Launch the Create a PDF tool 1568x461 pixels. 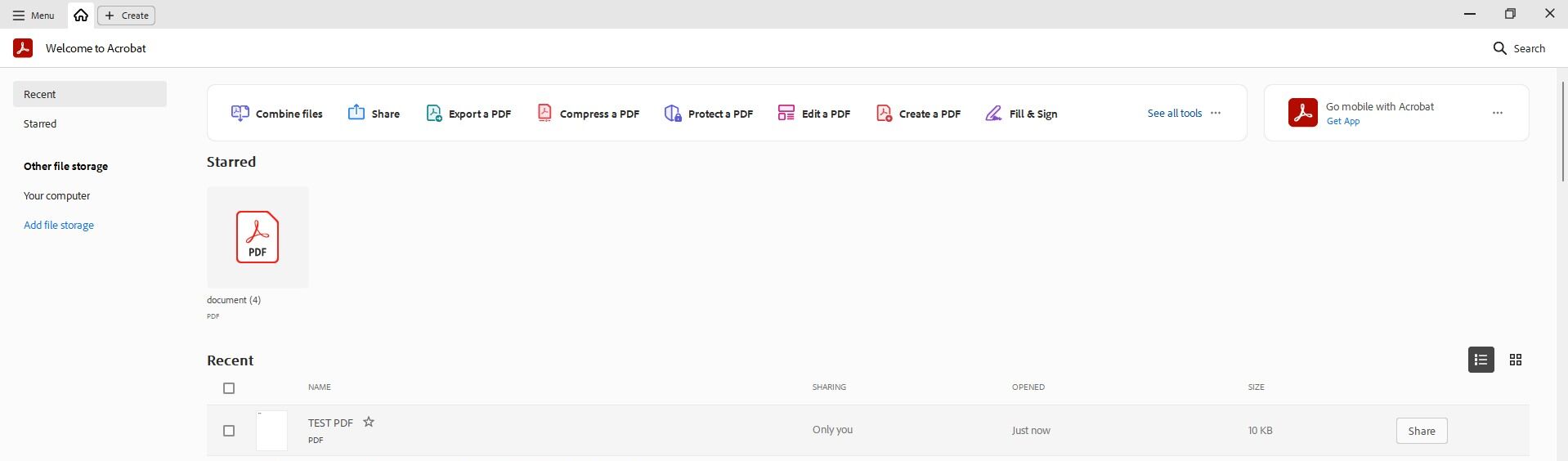tap(918, 114)
